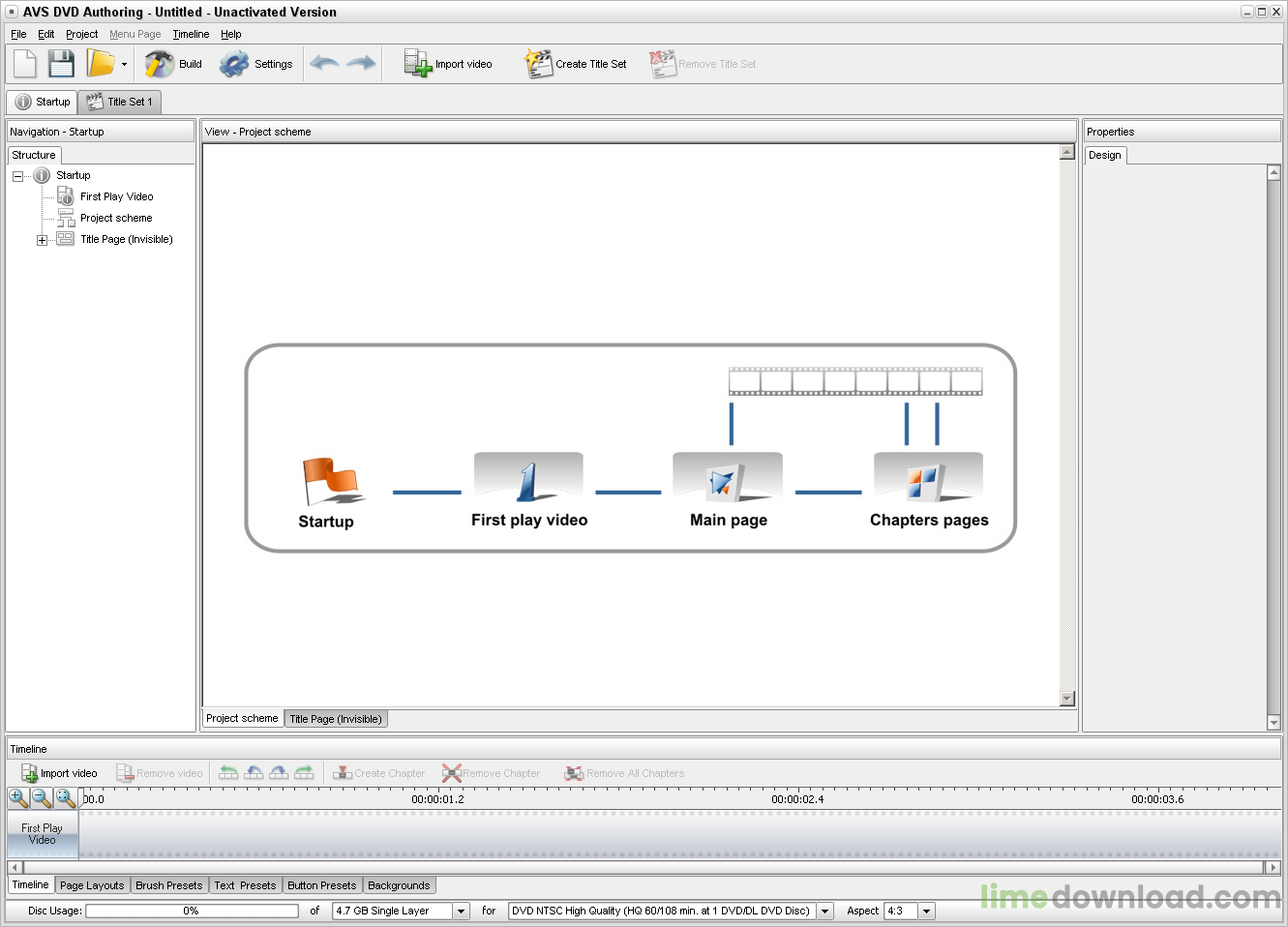Open the Timeline menu
This screenshot has width=1288, height=927.
tap(191, 34)
